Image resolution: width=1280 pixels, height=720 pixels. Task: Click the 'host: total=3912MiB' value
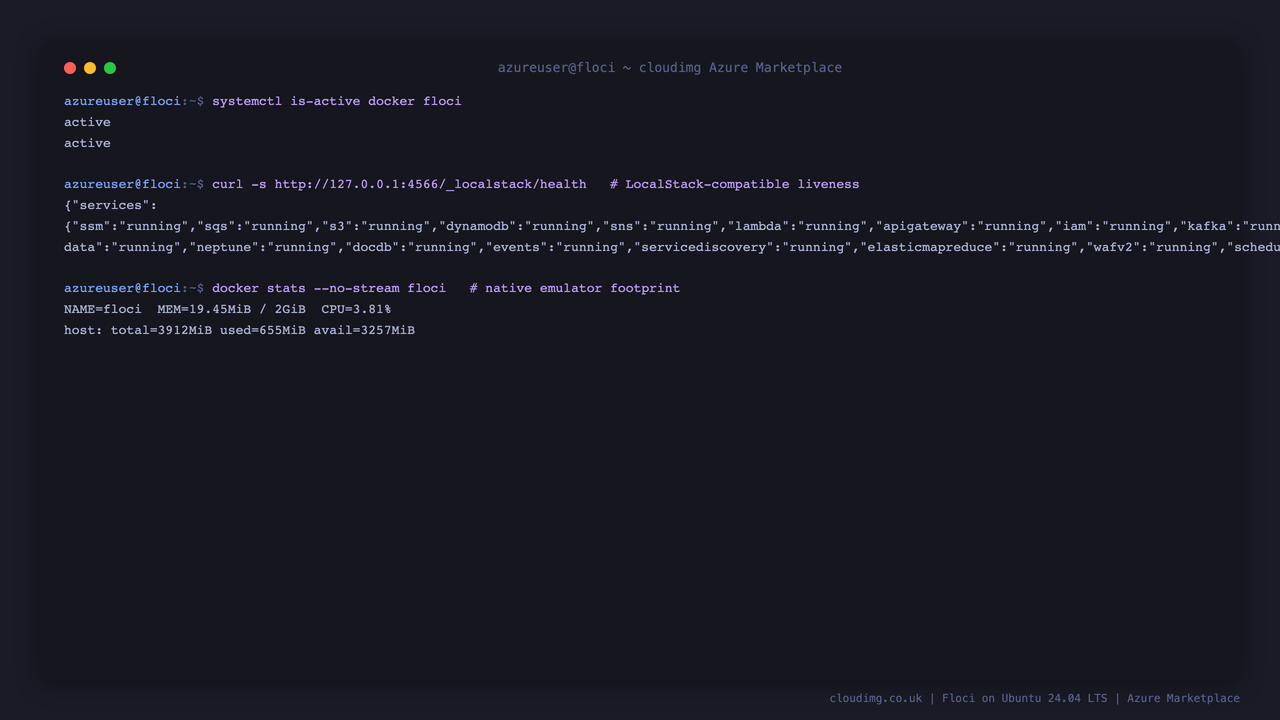tap(138, 330)
